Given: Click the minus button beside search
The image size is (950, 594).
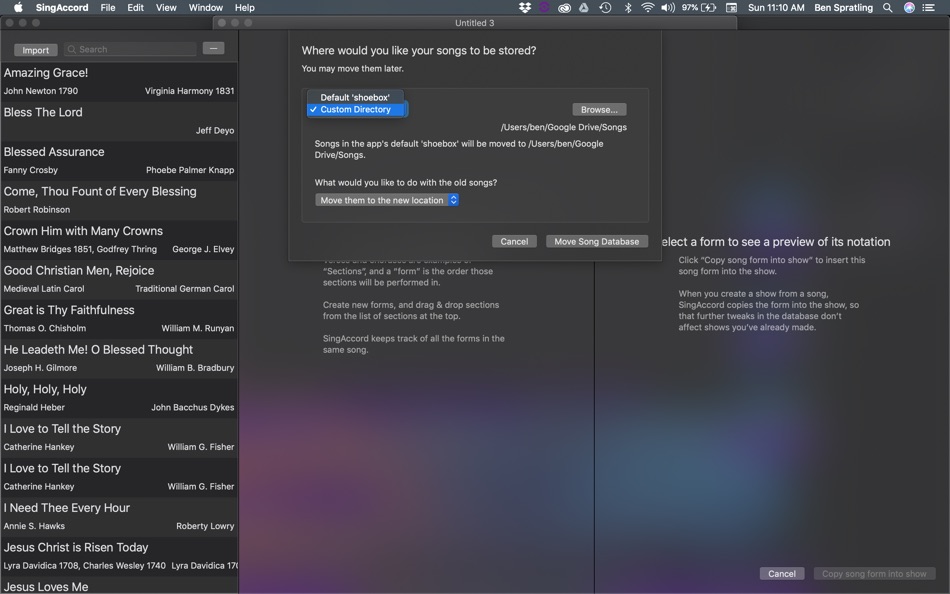Looking at the screenshot, I should click(213, 48).
